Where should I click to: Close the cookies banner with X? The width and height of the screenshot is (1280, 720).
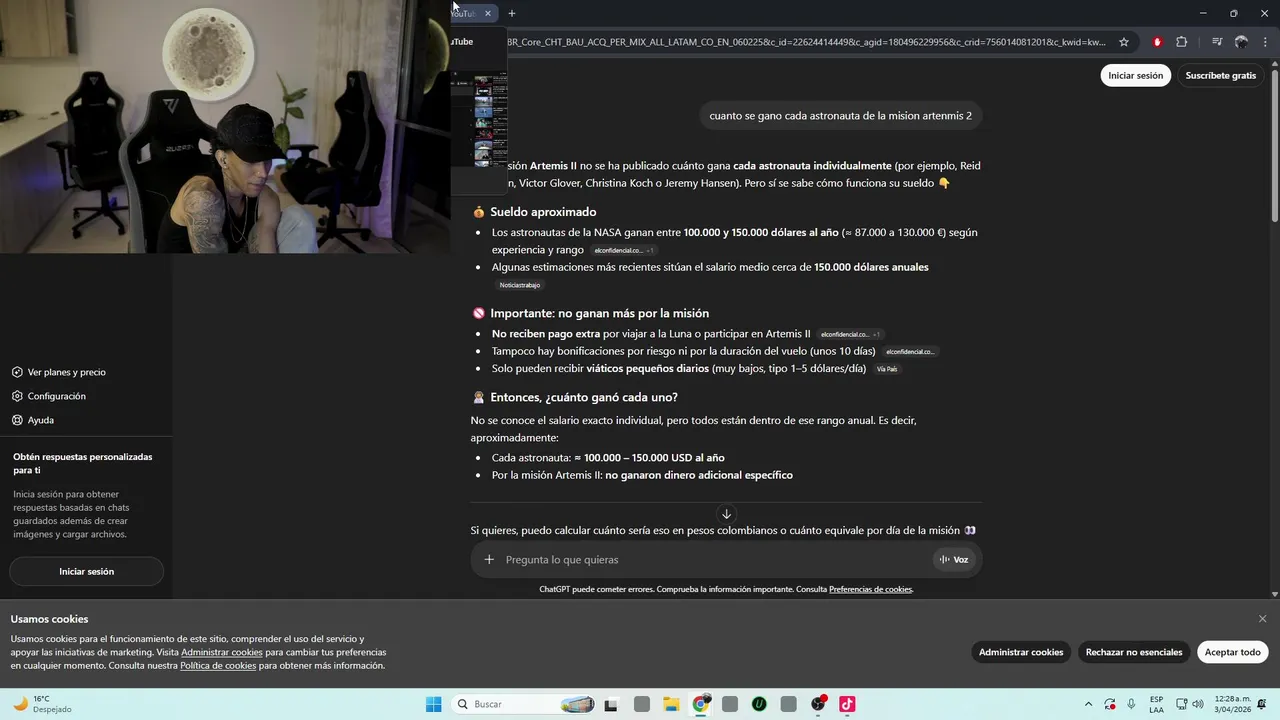pyautogui.click(x=1262, y=619)
